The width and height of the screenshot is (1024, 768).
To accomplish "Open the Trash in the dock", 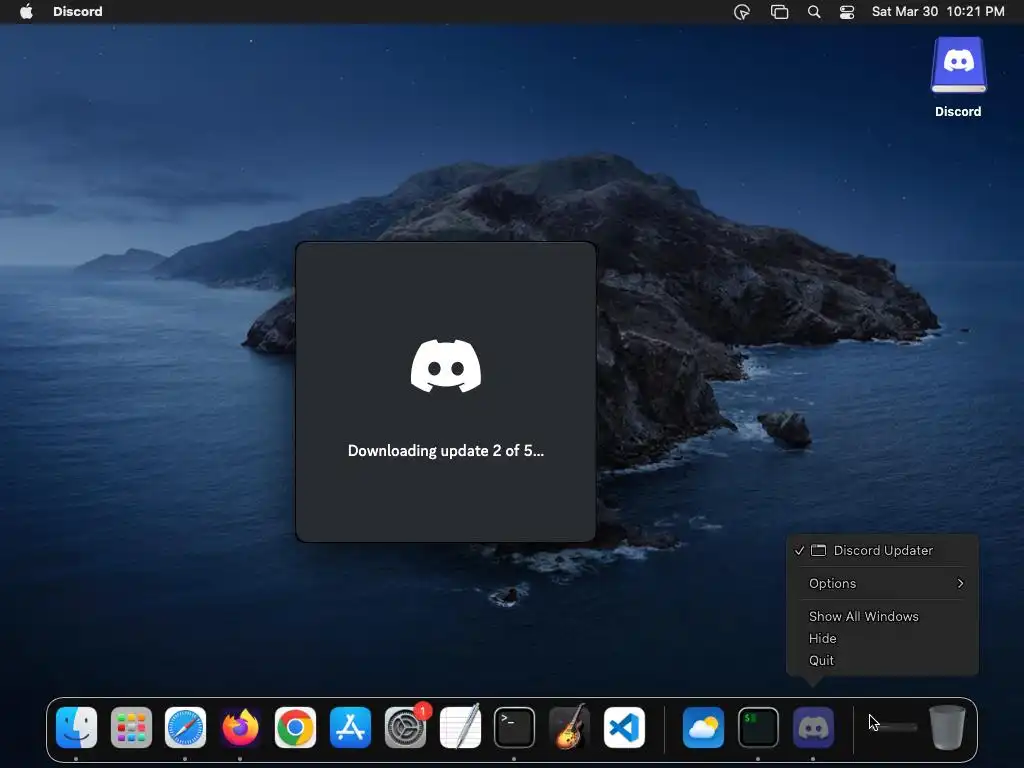I will coord(947,728).
